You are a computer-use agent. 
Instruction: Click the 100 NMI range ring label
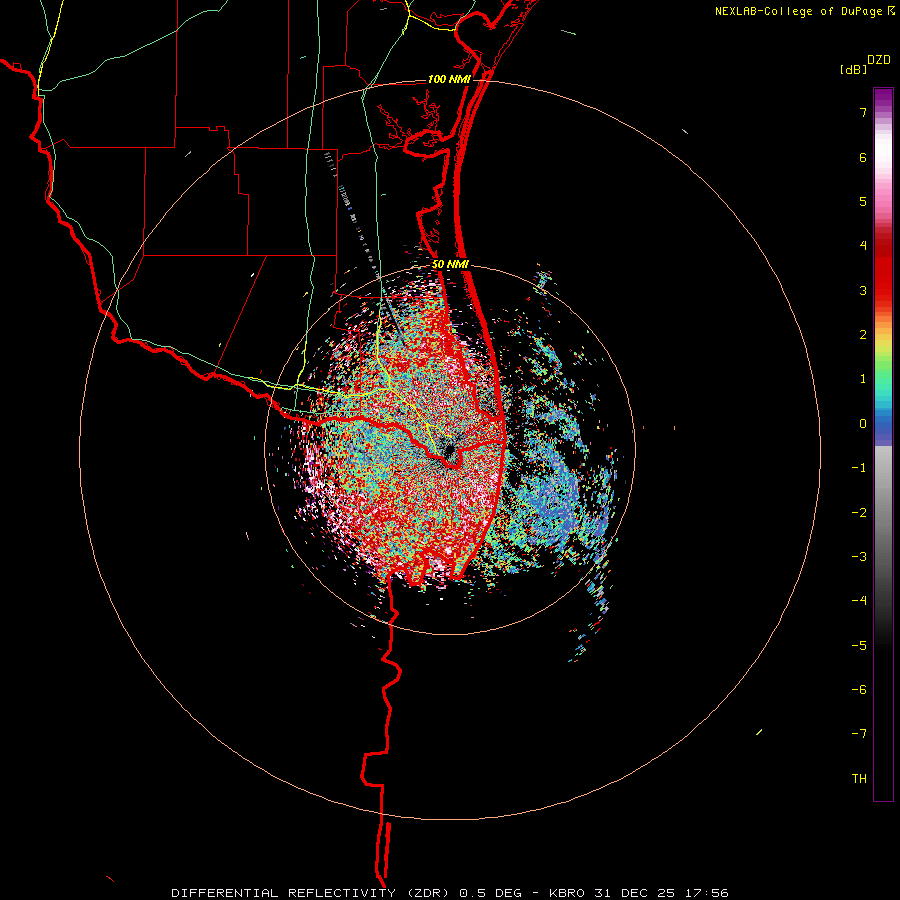pos(449,79)
